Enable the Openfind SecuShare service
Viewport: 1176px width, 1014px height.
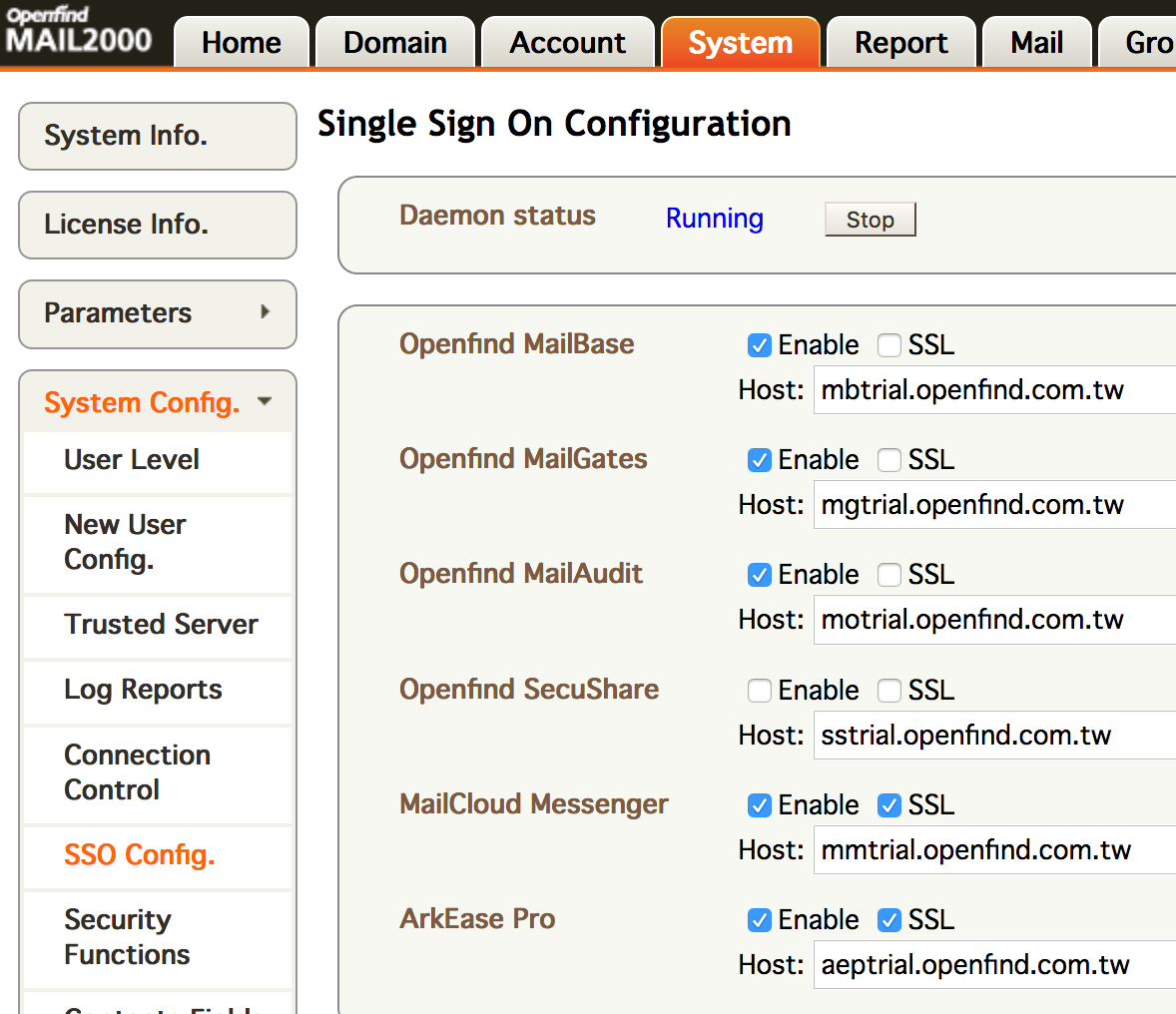(x=759, y=690)
